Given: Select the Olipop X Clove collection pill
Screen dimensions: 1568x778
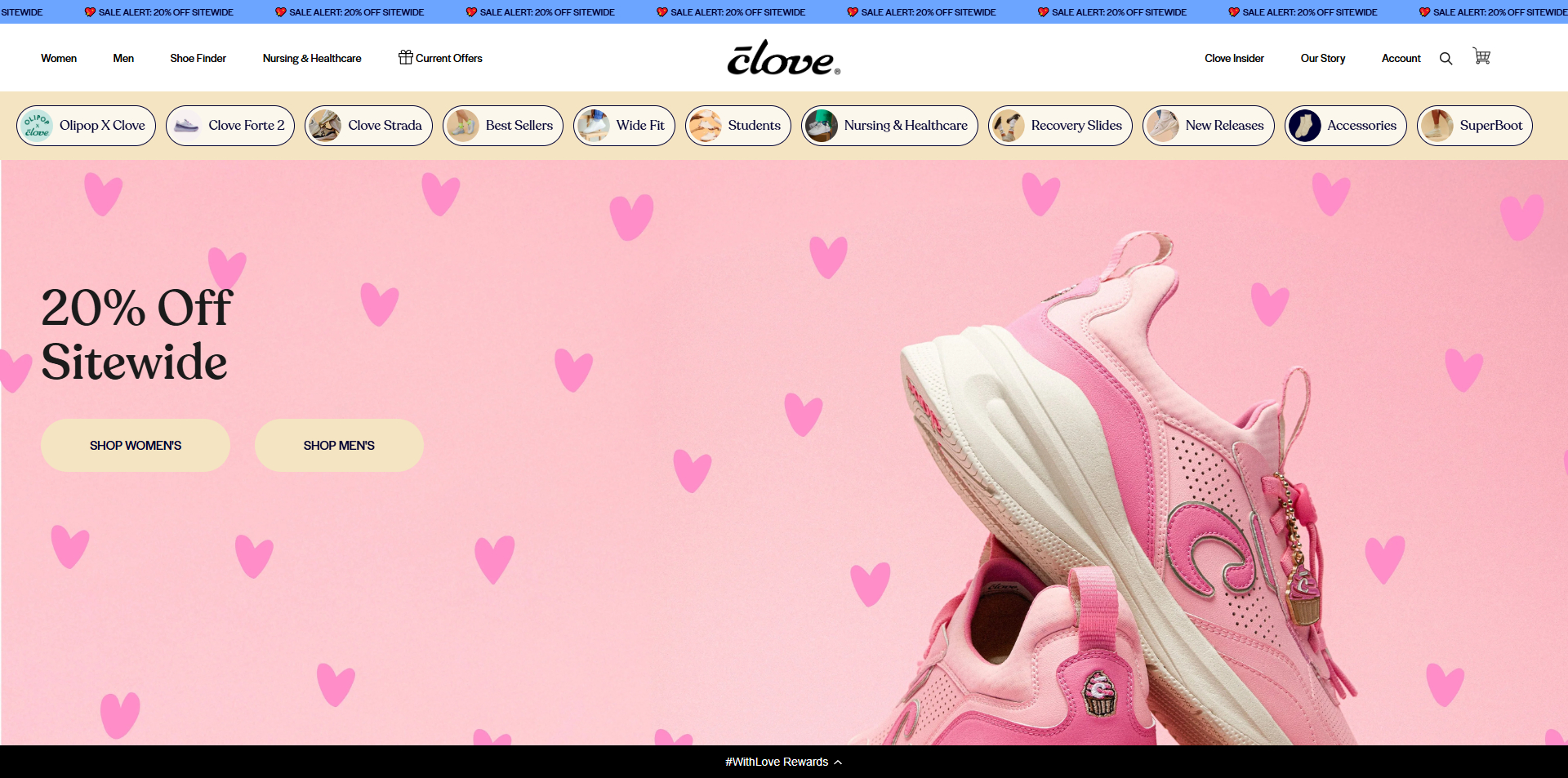Looking at the screenshot, I should pos(86,125).
